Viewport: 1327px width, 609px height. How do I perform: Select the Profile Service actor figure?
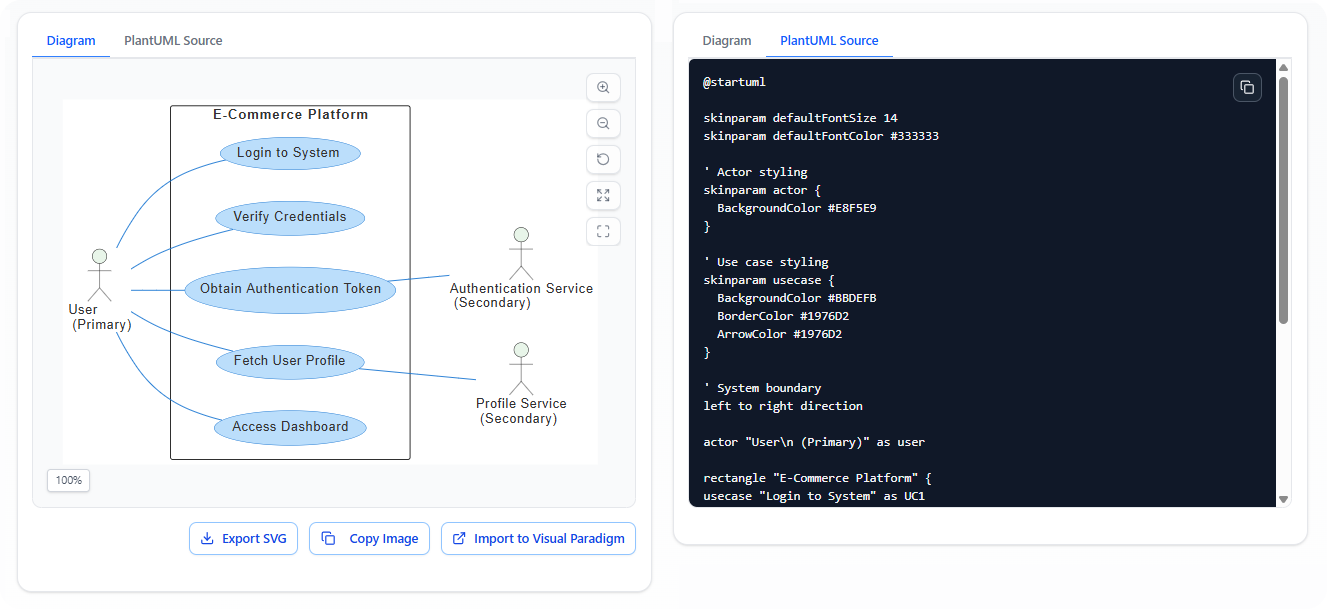click(x=520, y=368)
